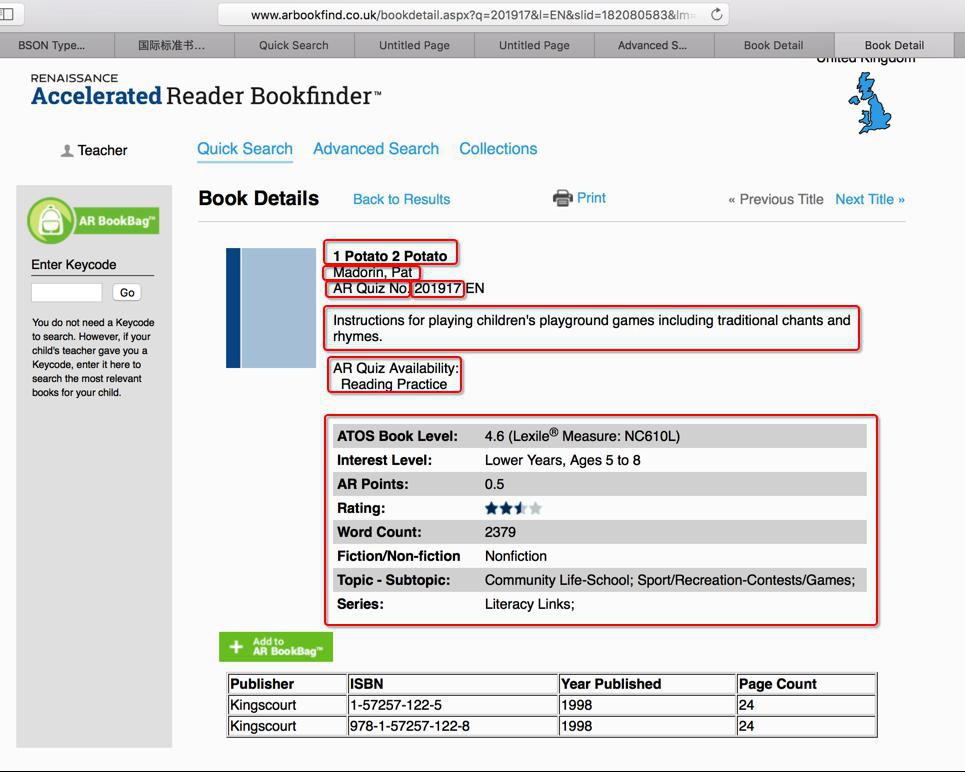Image resolution: width=965 pixels, height=772 pixels.
Task: Click the Print link
Action: [591, 198]
